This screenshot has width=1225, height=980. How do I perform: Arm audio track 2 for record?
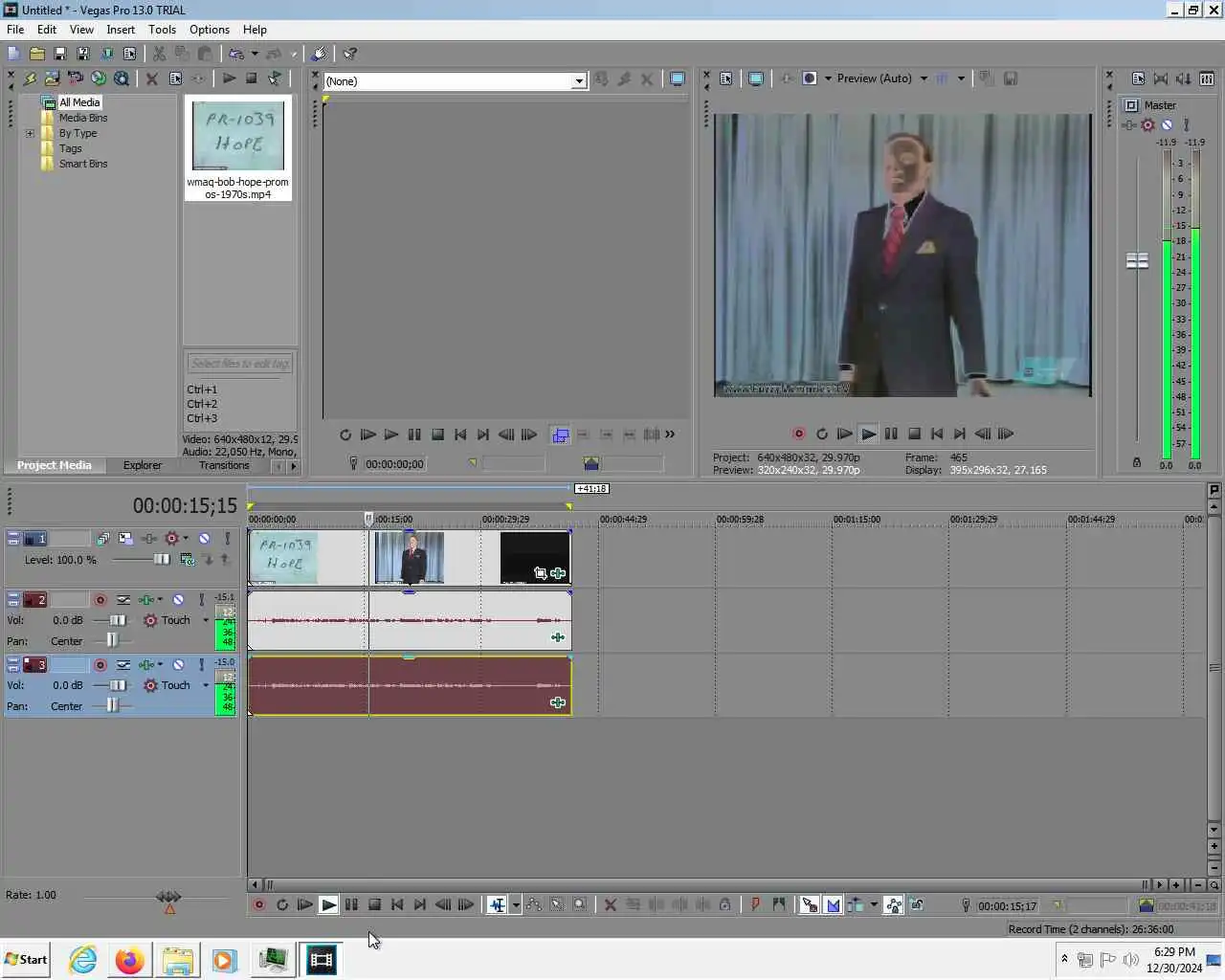coord(100,600)
